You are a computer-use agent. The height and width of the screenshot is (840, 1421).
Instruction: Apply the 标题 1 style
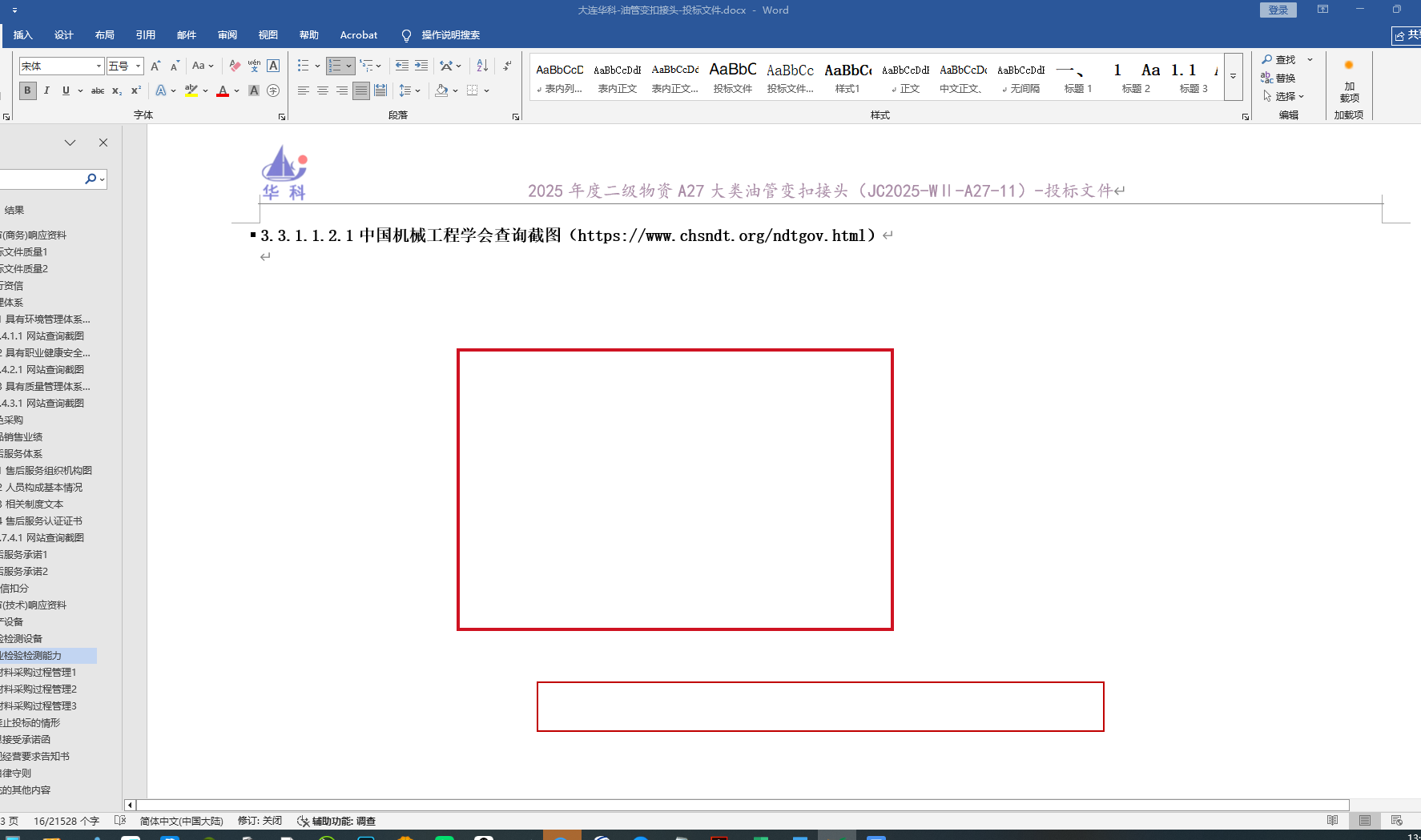pyautogui.click(x=1078, y=78)
